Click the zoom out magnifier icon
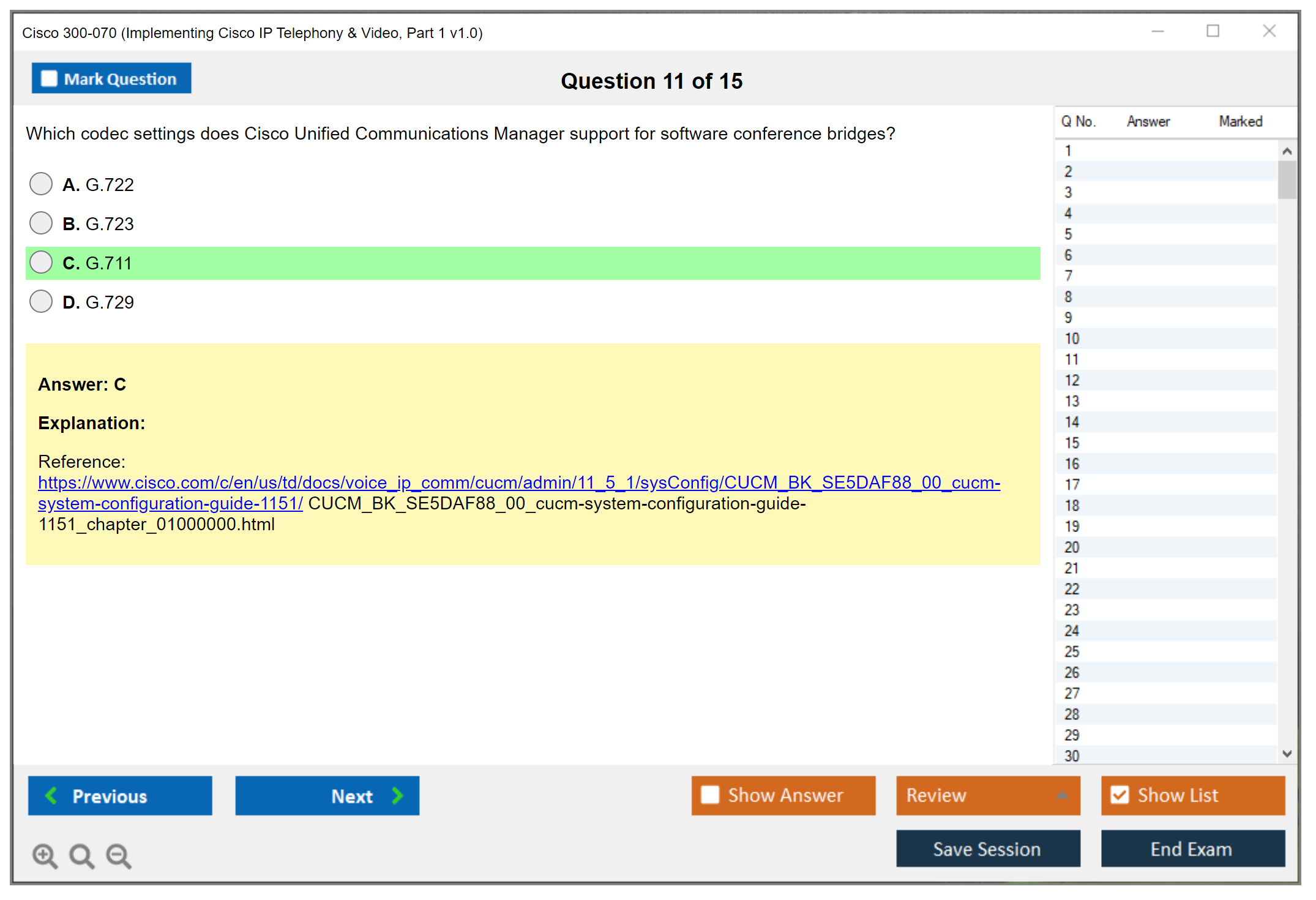Image resolution: width=1316 pixels, height=900 pixels. (x=119, y=855)
